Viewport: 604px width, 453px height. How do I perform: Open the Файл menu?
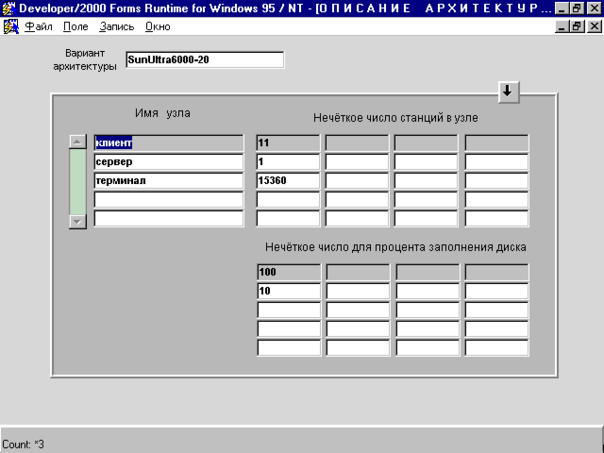[38, 27]
